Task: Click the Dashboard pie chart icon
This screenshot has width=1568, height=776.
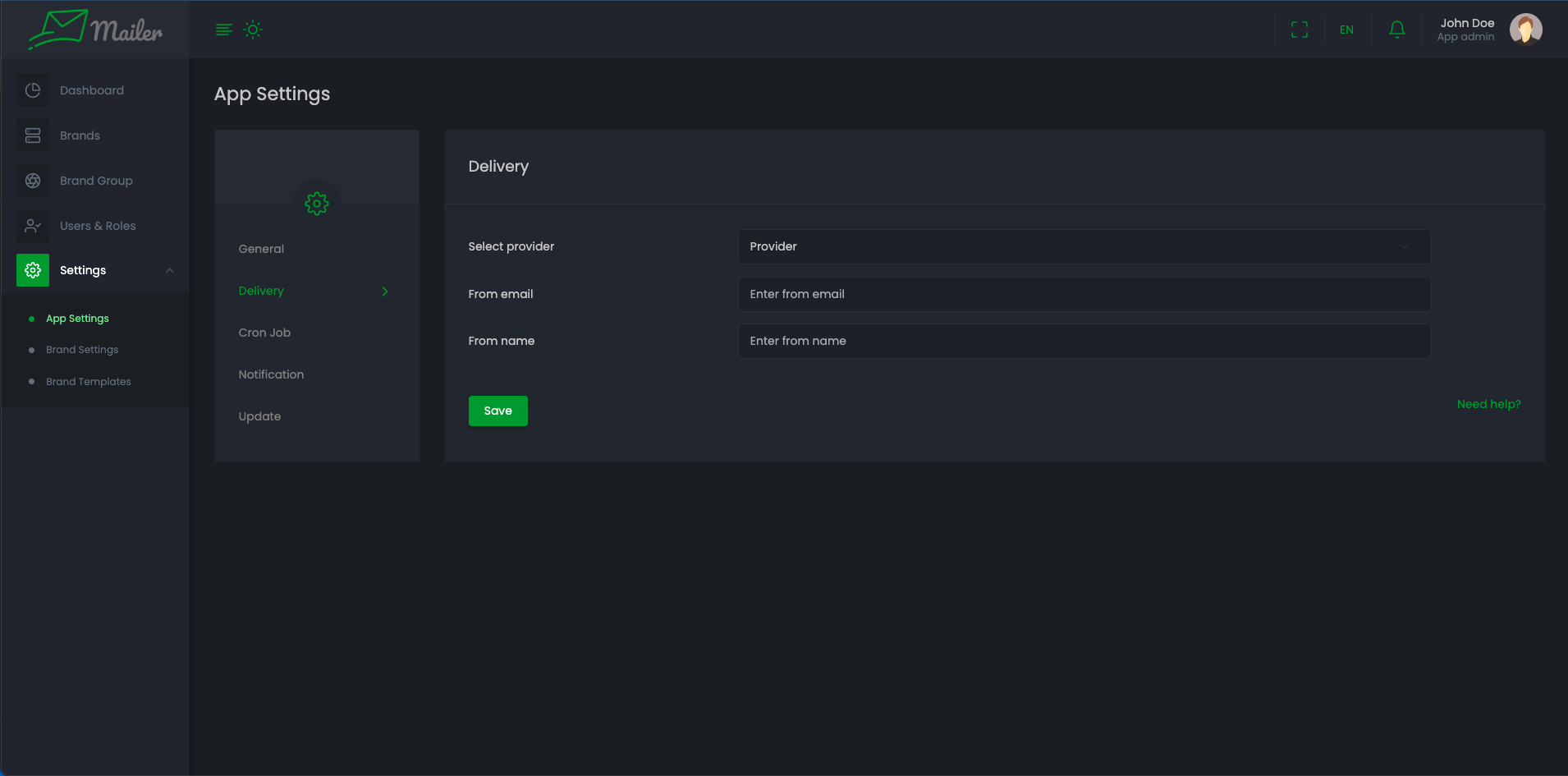Action: [33, 90]
